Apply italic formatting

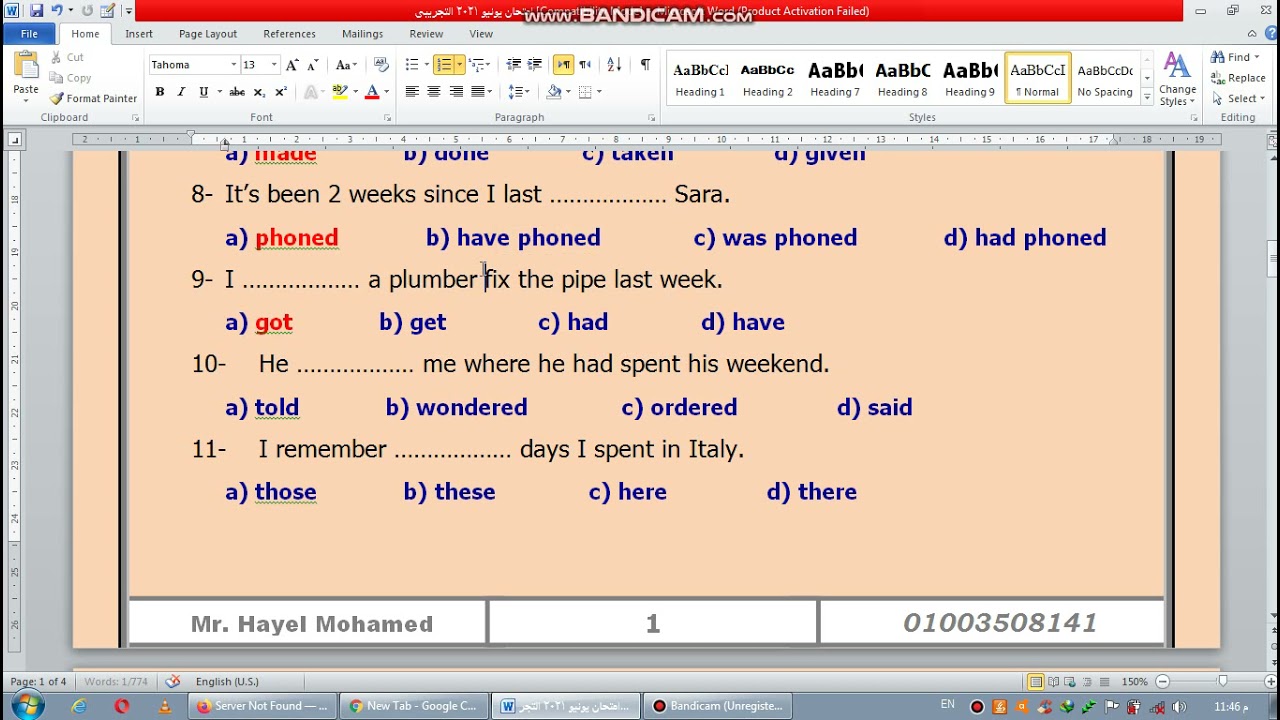(x=181, y=92)
